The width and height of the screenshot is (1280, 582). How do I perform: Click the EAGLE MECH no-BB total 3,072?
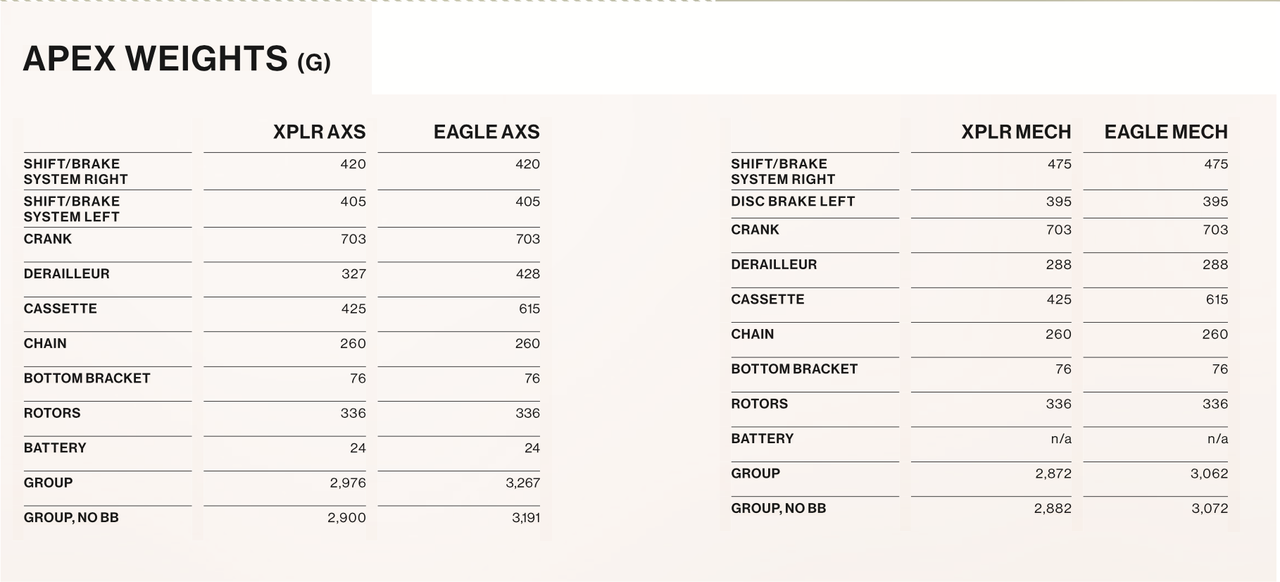(x=1209, y=509)
